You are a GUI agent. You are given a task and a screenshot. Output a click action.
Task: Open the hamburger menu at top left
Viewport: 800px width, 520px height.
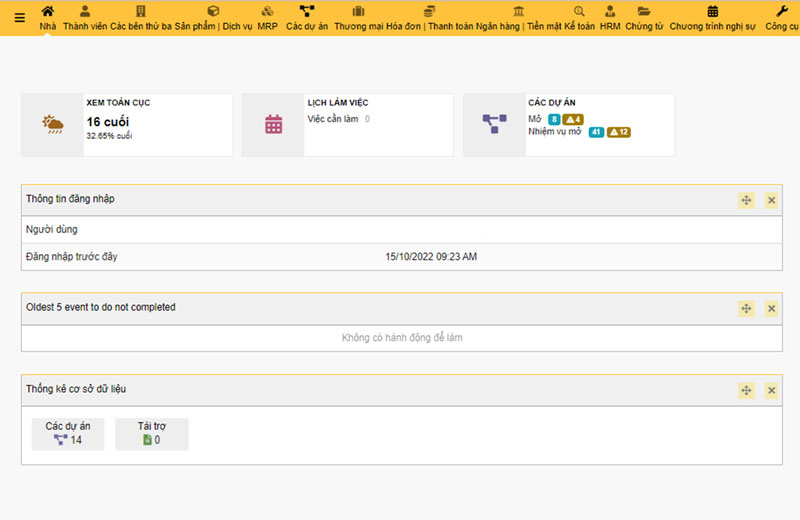coord(20,17)
